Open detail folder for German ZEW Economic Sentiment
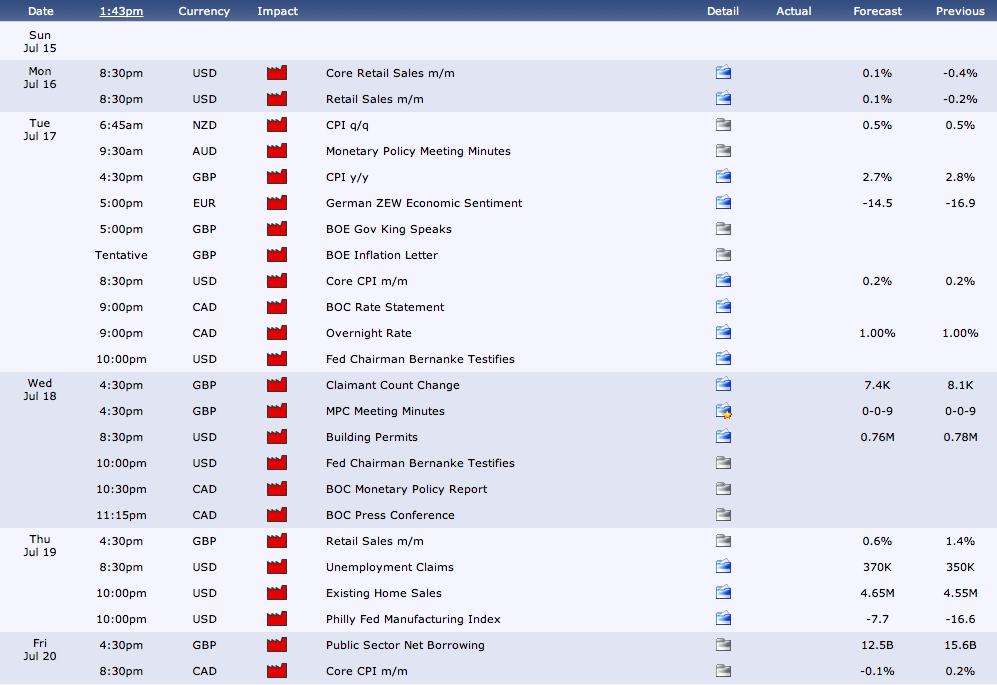Screen dimensions: 997x685 pyautogui.click(x=723, y=203)
